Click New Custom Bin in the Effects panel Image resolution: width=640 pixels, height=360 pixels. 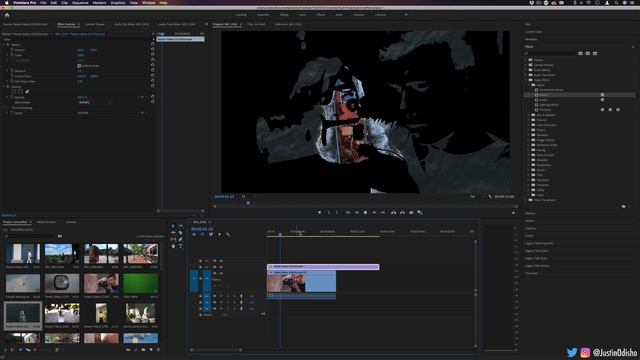(x=624, y=207)
